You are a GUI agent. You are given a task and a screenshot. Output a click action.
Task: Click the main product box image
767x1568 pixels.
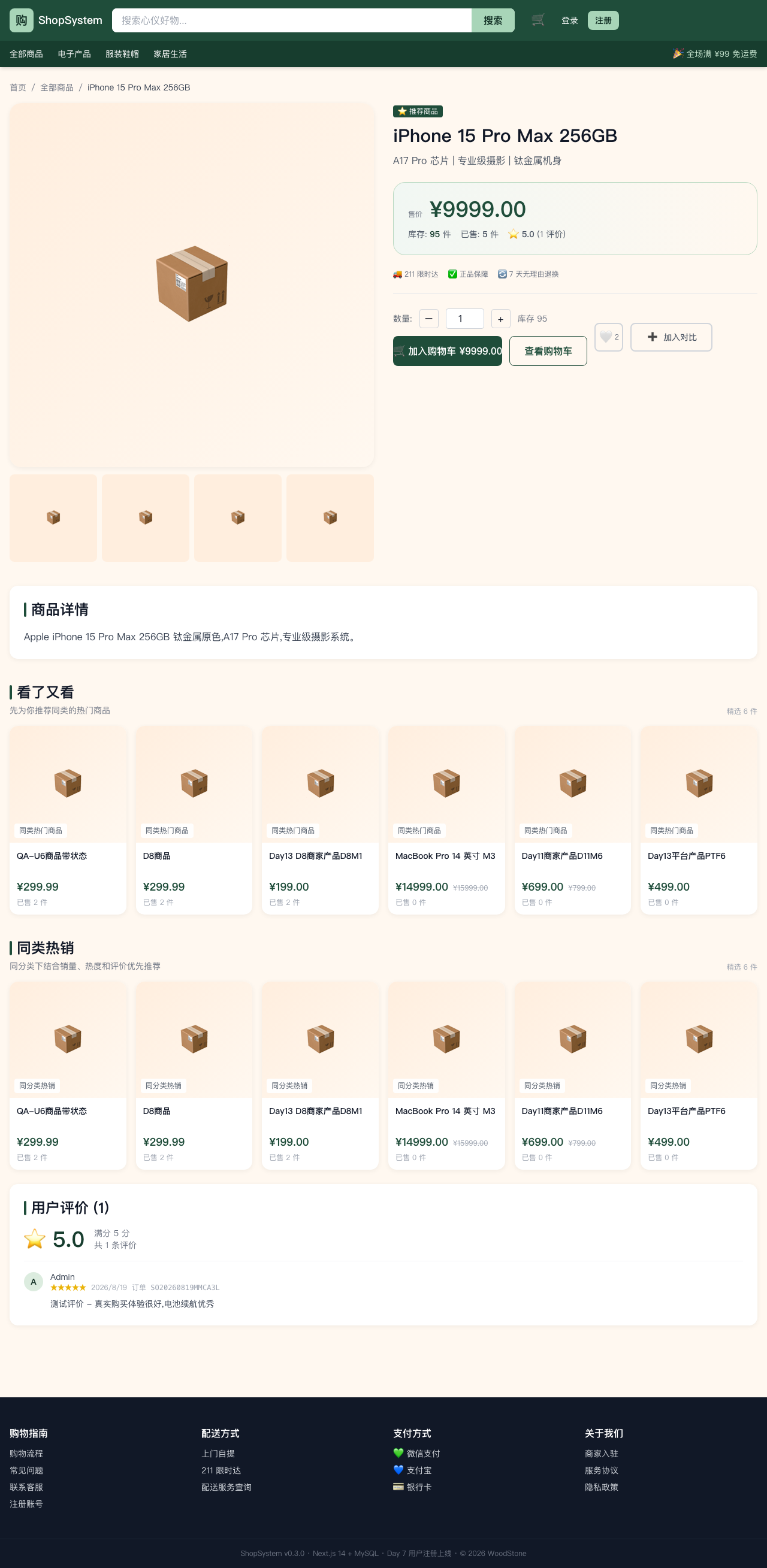click(x=192, y=284)
